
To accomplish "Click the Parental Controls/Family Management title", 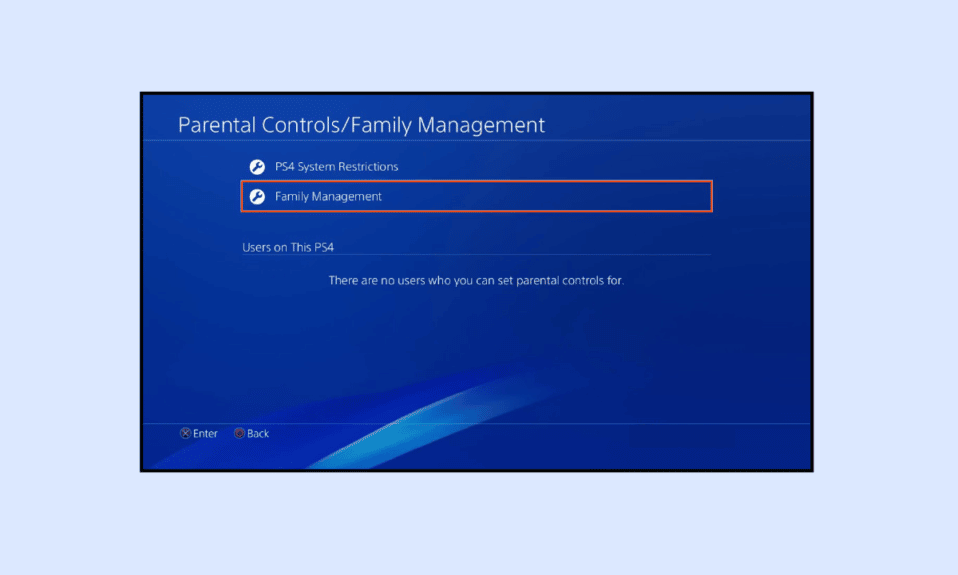I will (x=361, y=125).
